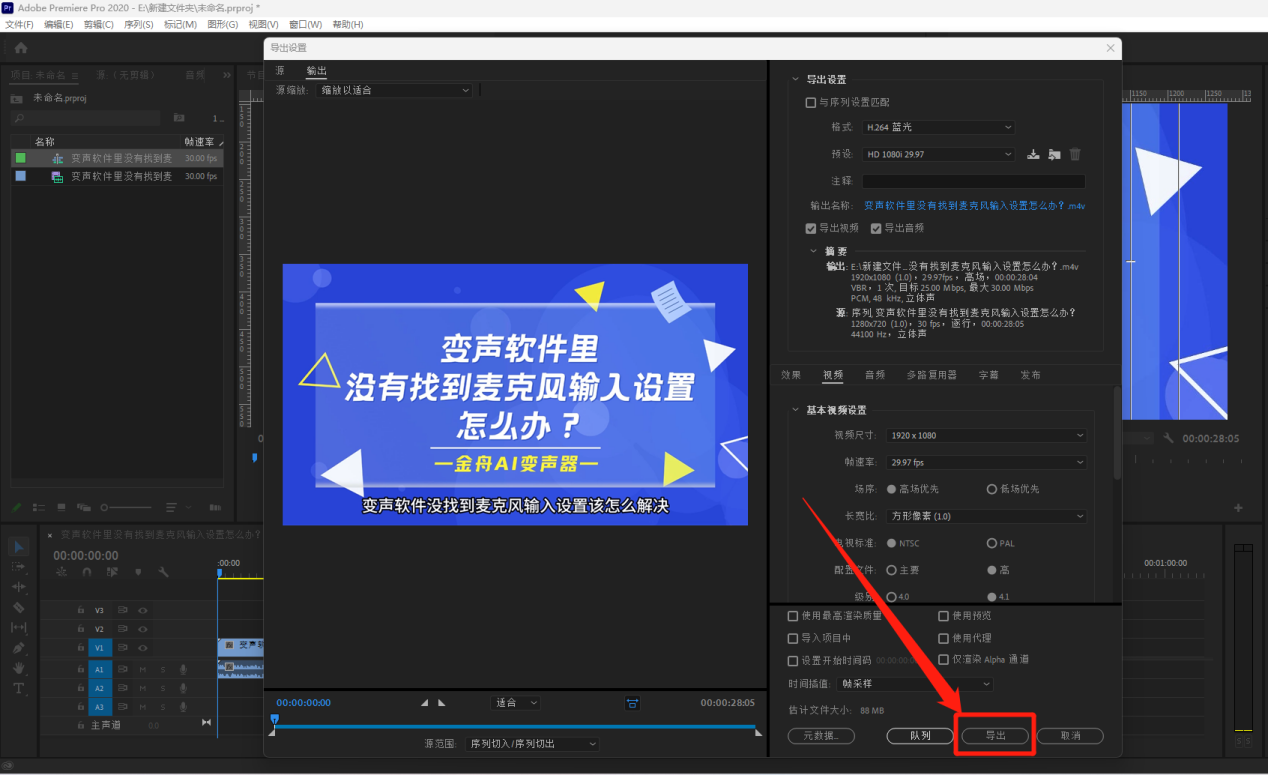This screenshot has height=775, width=1268.
Task: Click the Save Preset icon
Action: pyautogui.click(x=1034, y=154)
